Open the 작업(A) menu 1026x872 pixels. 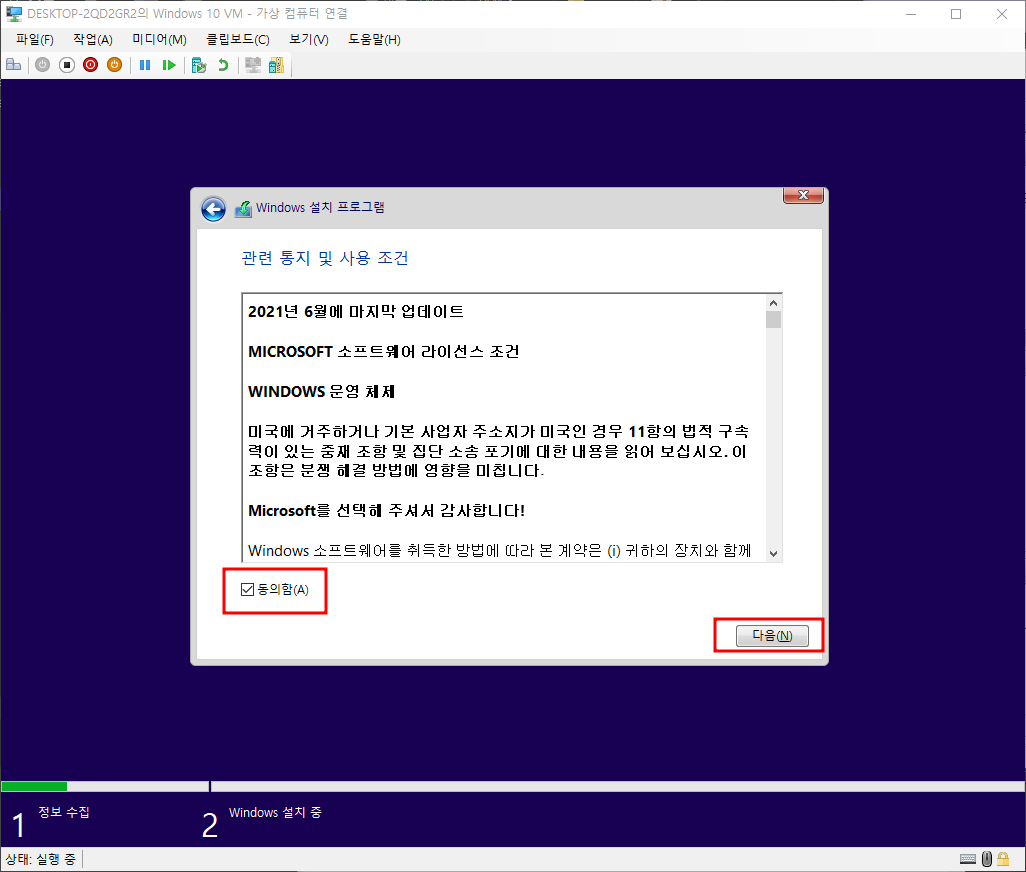coord(93,39)
